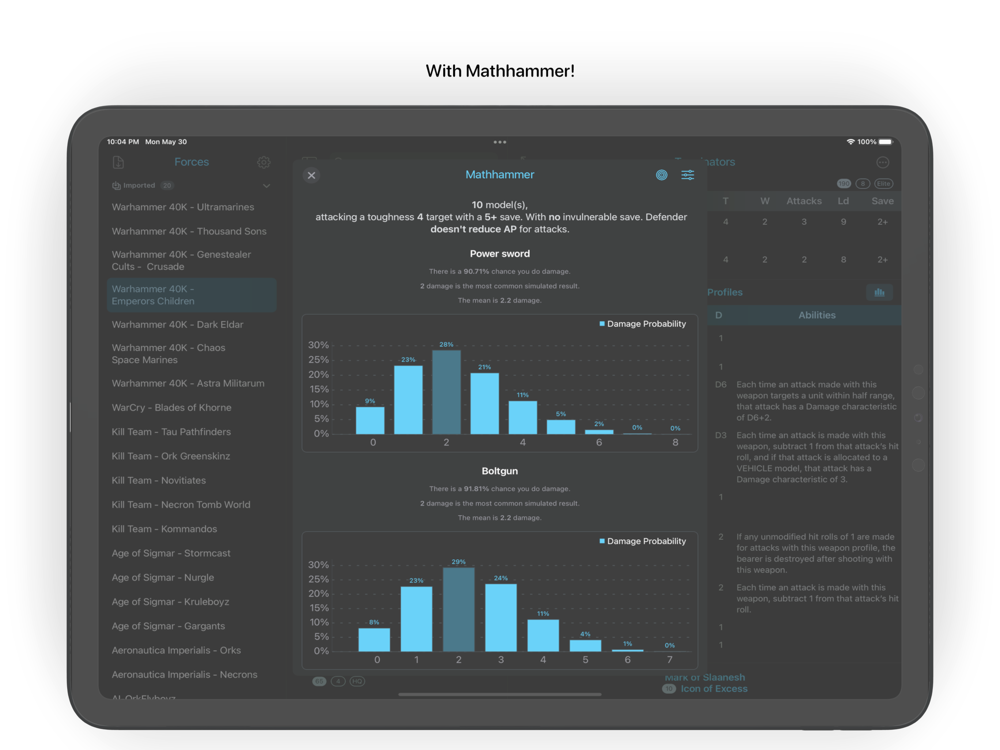Tap the Mathhammer dialog title
The height and width of the screenshot is (750, 1000).
[x=500, y=175]
